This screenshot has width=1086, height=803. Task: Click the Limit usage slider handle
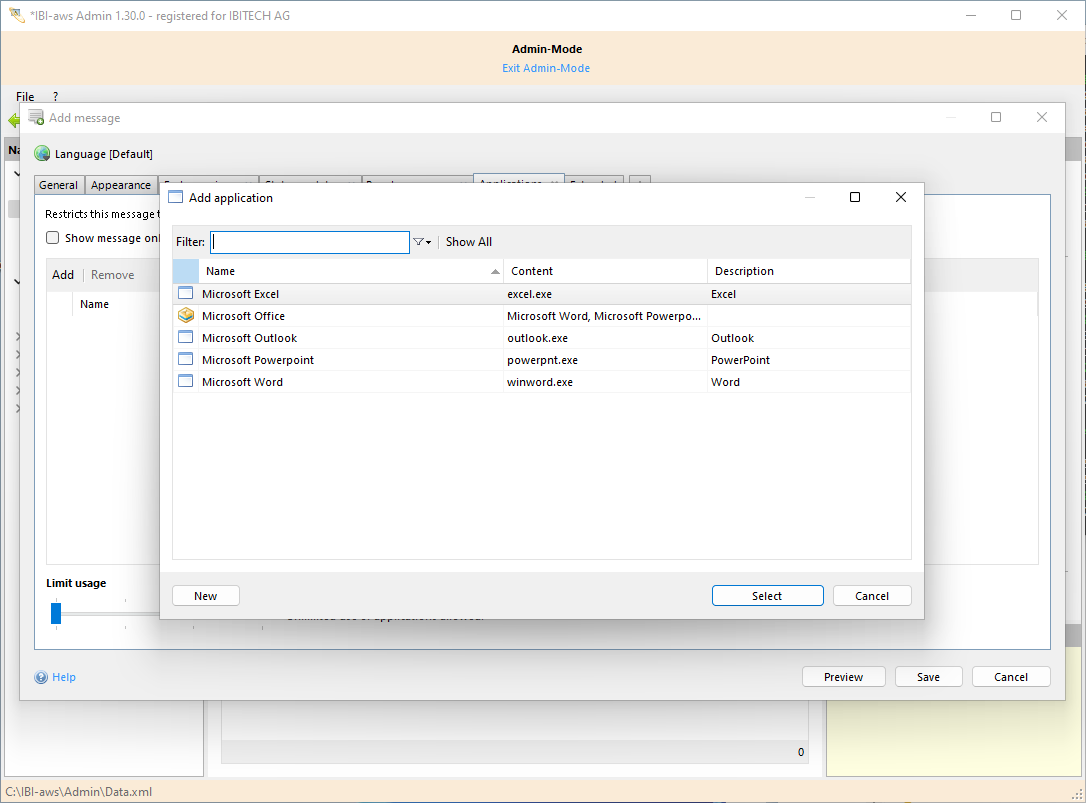56,612
